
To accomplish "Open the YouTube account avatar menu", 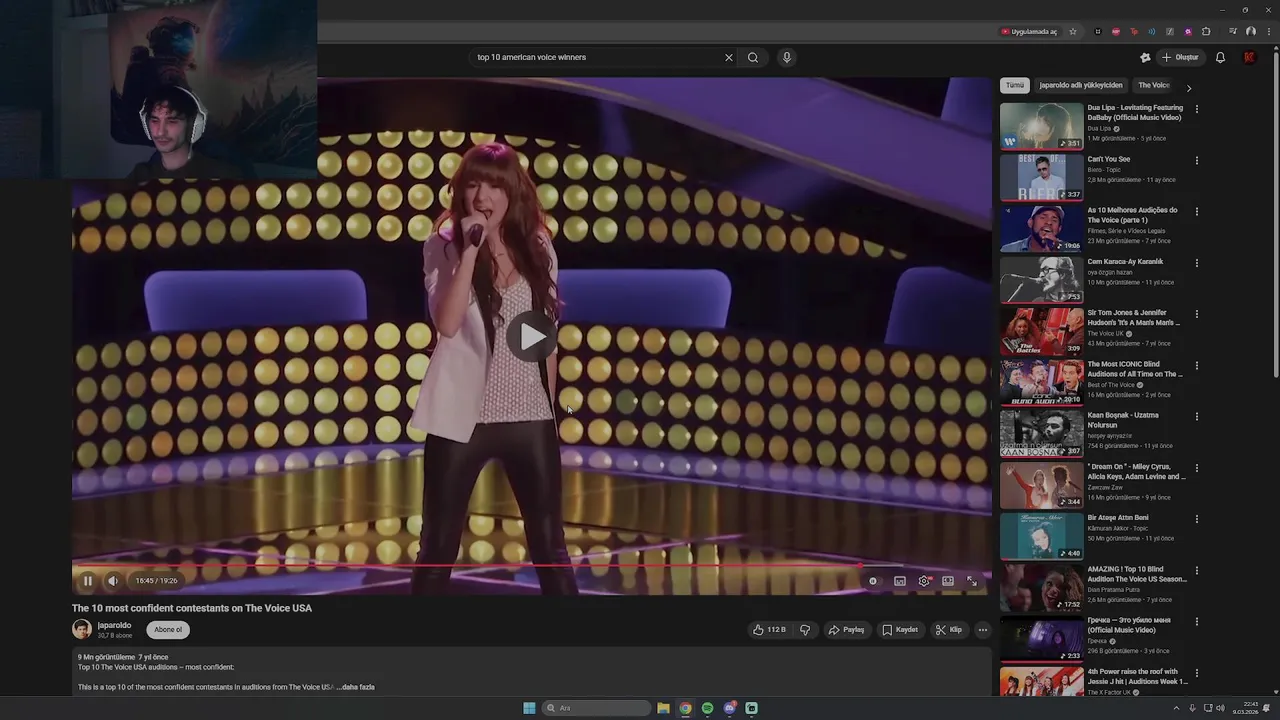I will pos(1249,57).
